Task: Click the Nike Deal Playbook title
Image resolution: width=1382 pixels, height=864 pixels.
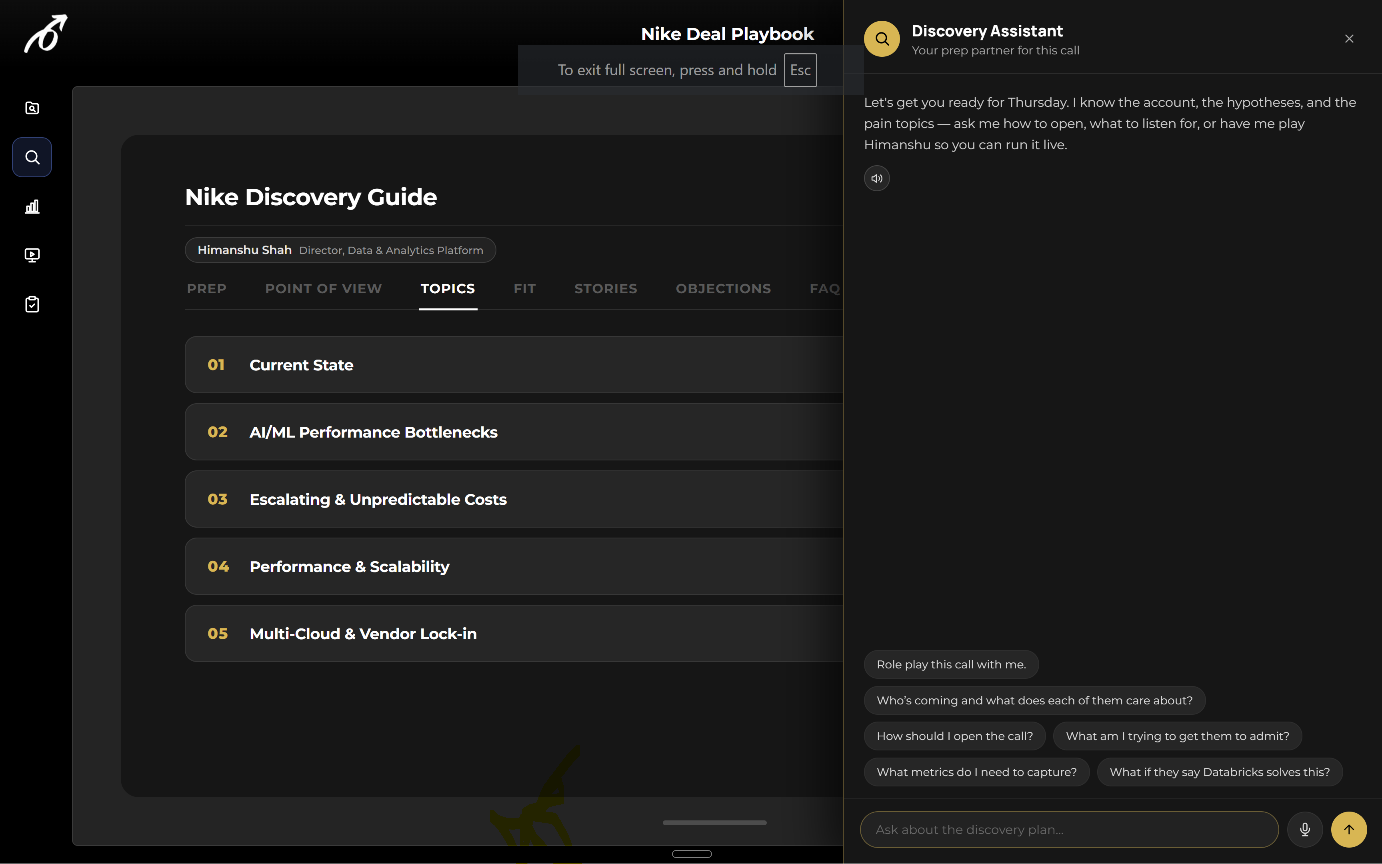Action: 728,34
